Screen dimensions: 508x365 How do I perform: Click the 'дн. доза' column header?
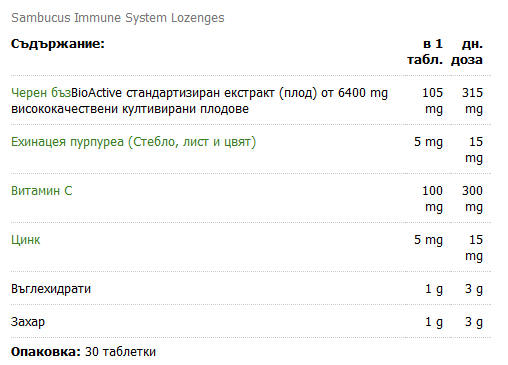[467, 52]
